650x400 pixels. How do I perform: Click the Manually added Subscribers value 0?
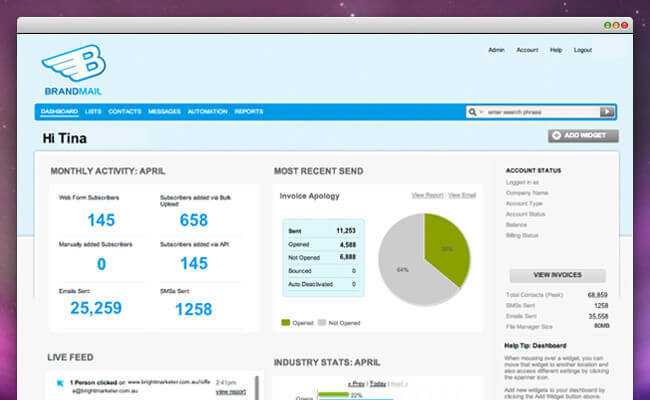(x=101, y=264)
